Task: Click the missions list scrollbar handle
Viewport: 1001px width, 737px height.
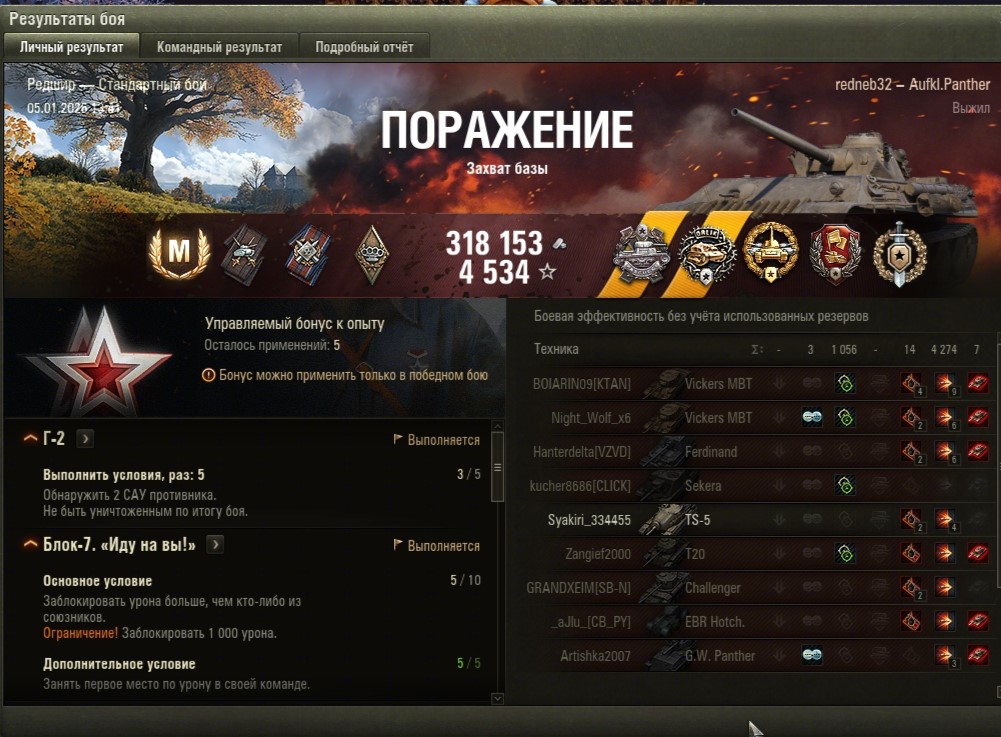Action: (498, 467)
